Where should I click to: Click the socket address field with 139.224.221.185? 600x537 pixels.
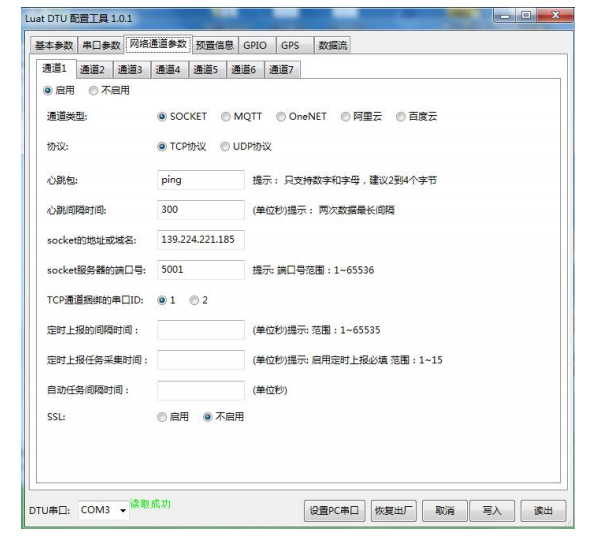click(201, 240)
